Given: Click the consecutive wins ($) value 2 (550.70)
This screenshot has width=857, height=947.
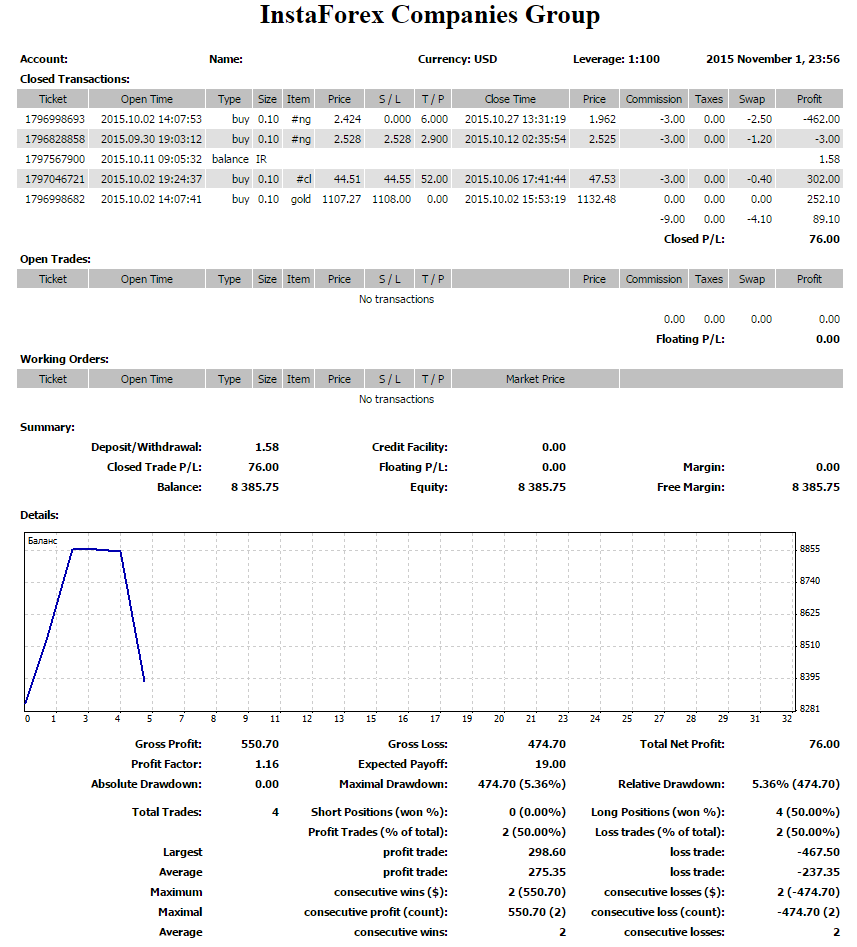Looking at the screenshot, I should click(x=537, y=892).
